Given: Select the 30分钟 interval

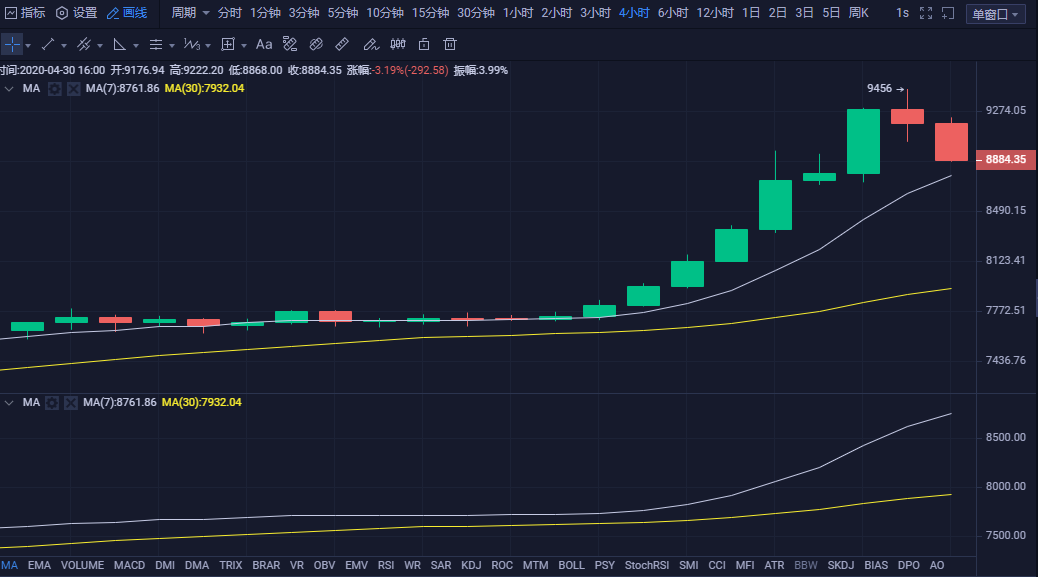Looking at the screenshot, I should 476,13.
